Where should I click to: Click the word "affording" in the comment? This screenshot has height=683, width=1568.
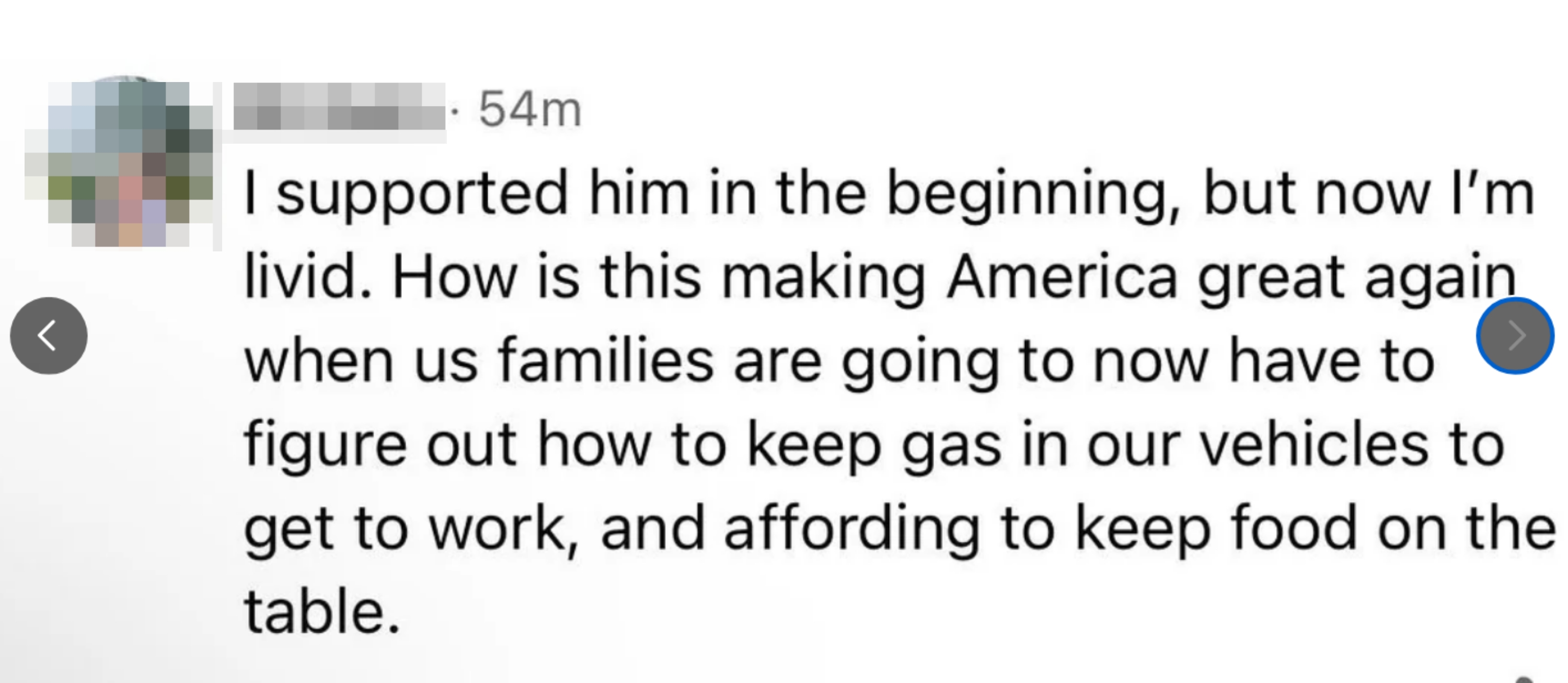pyautogui.click(x=851, y=528)
